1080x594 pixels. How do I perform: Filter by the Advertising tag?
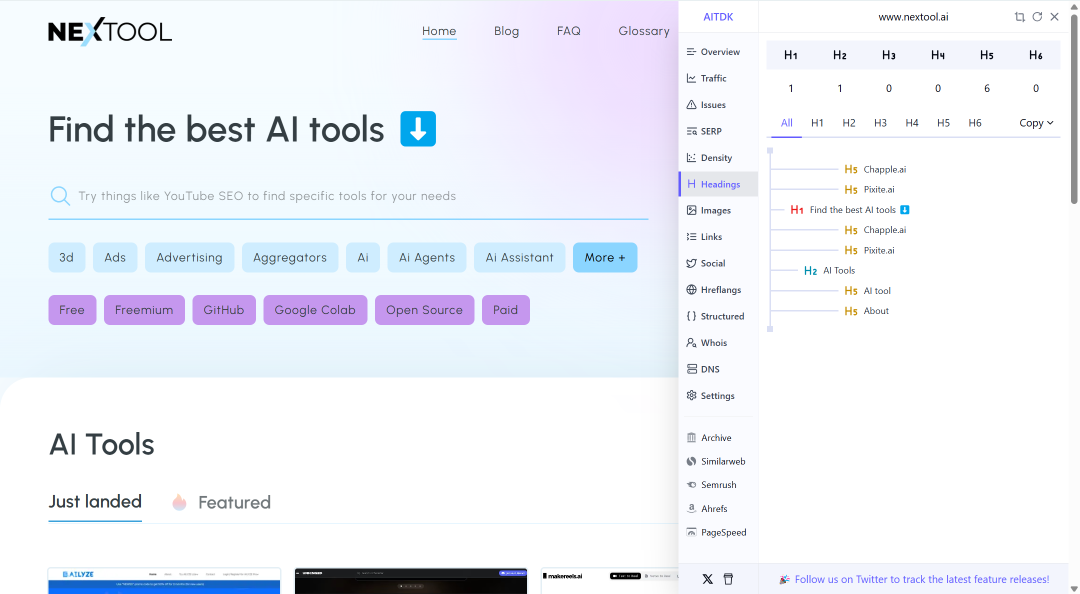(x=189, y=257)
